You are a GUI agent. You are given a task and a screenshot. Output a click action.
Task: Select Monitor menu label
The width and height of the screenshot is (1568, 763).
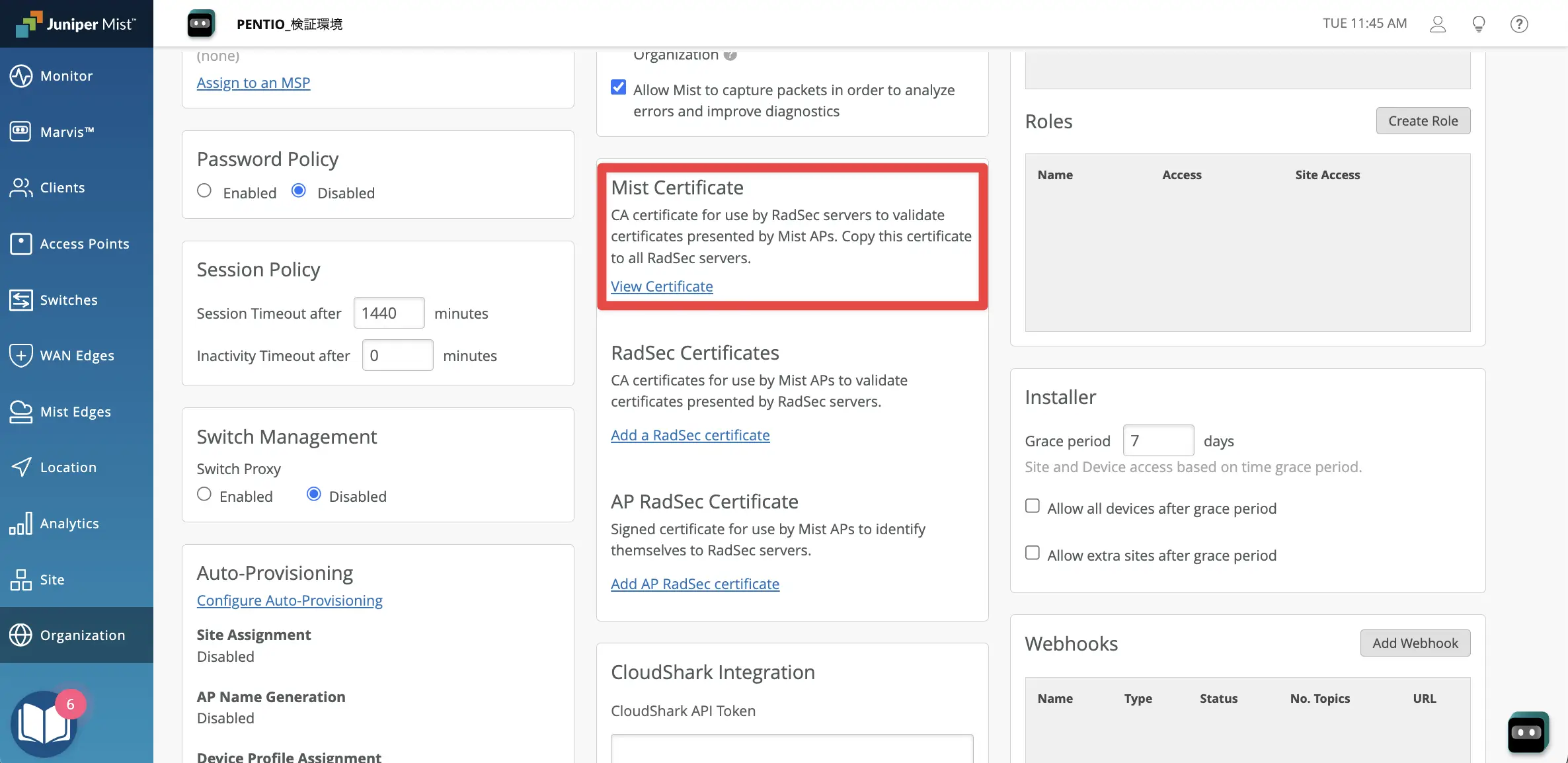click(x=66, y=76)
